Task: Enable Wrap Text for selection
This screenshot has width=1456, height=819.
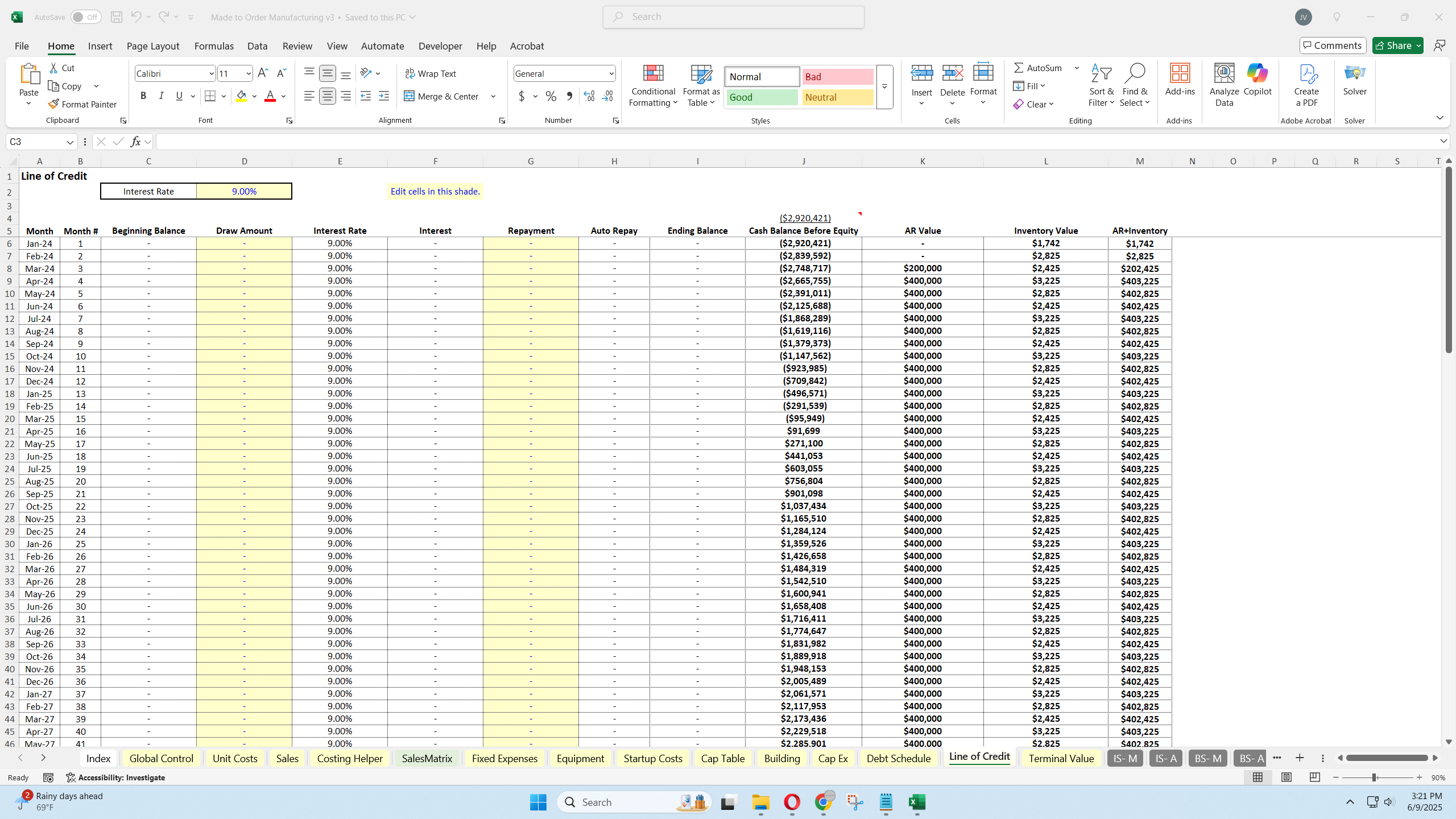Action: click(431, 73)
